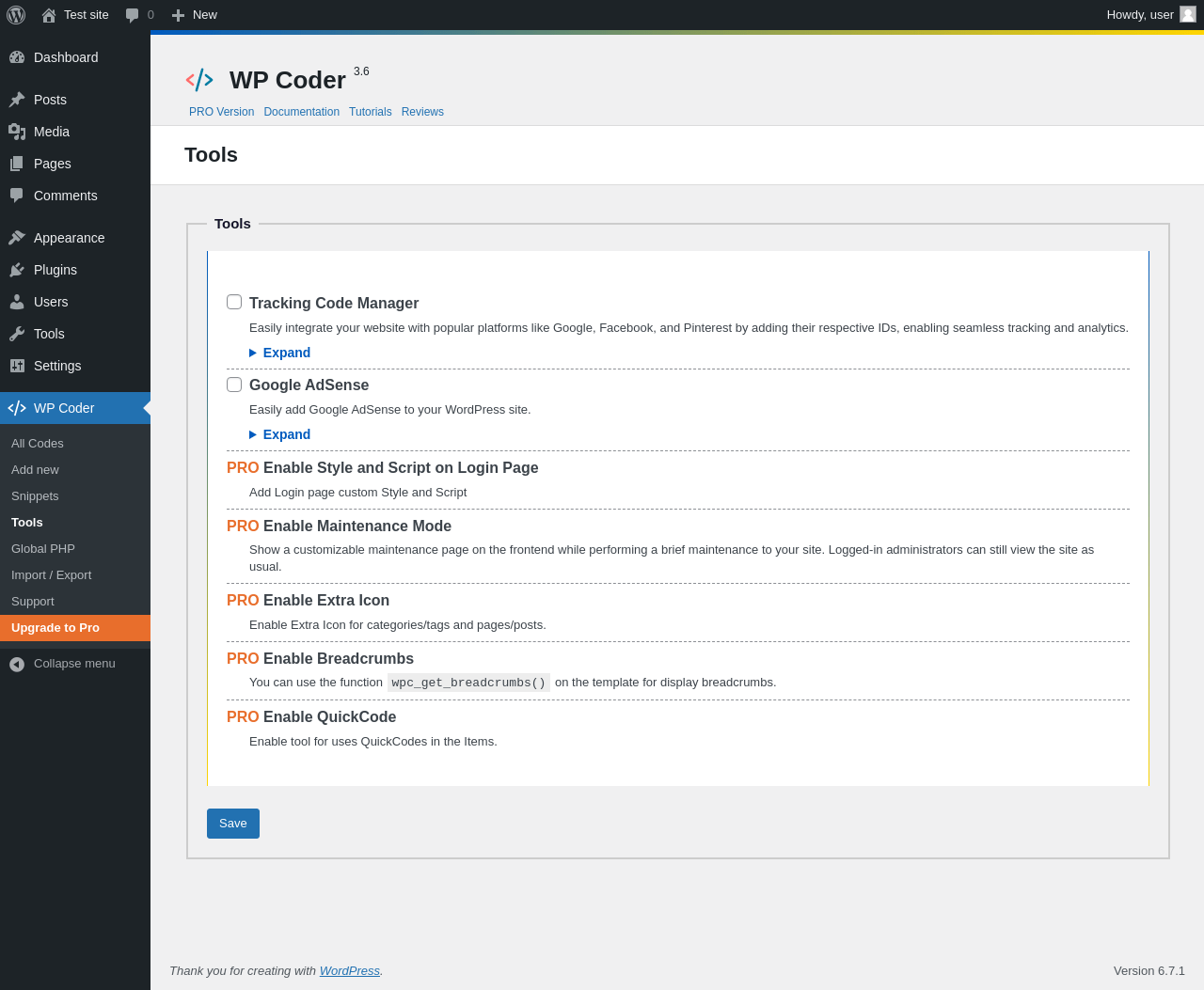Click the Collapse menu arrow icon
Viewport: 1204px width, 990px height.
[x=17, y=665]
